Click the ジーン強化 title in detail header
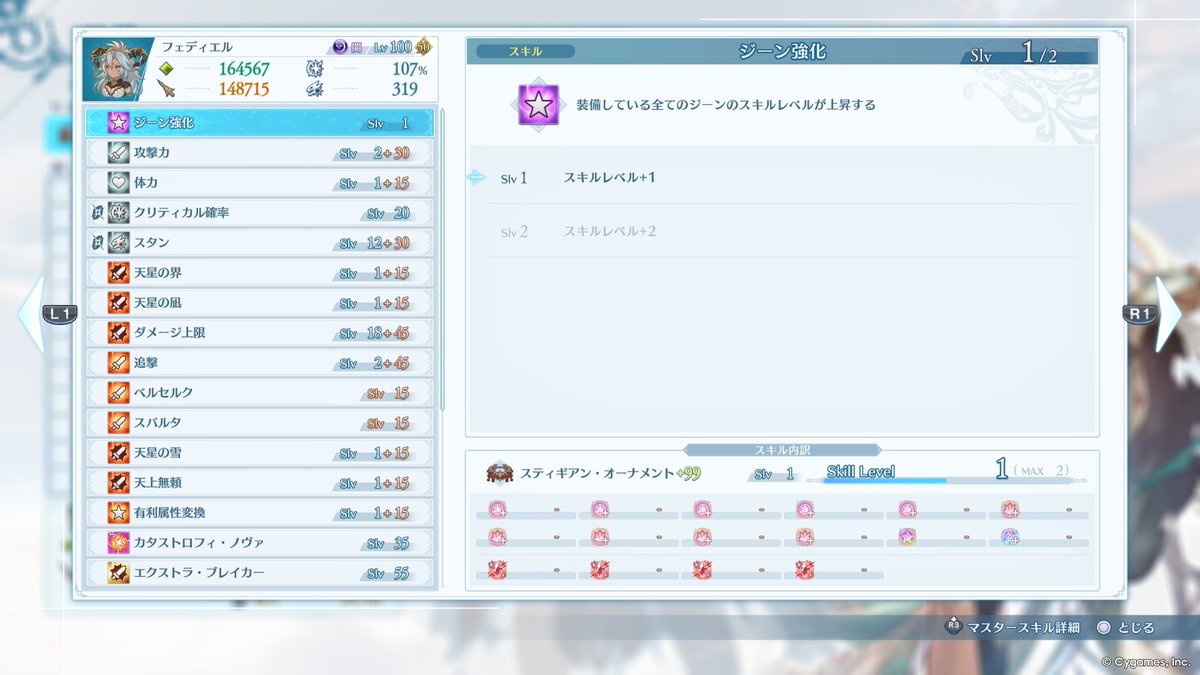The width and height of the screenshot is (1200, 675). click(x=781, y=51)
